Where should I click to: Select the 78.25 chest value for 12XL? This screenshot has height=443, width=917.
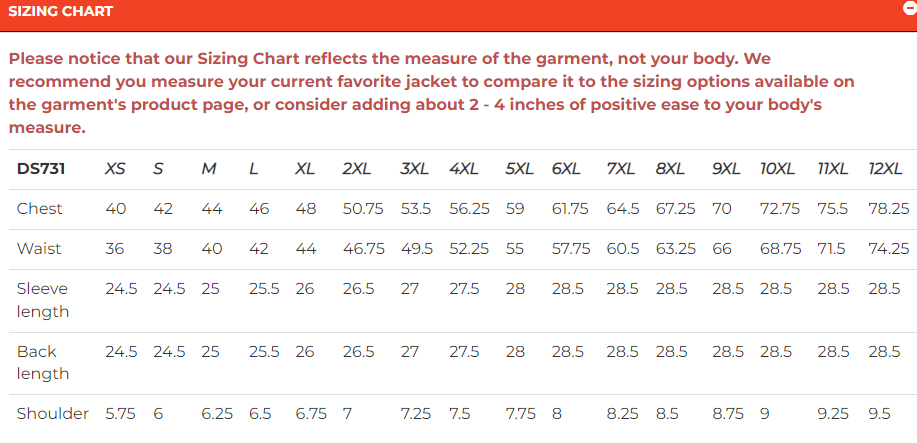pos(888,209)
